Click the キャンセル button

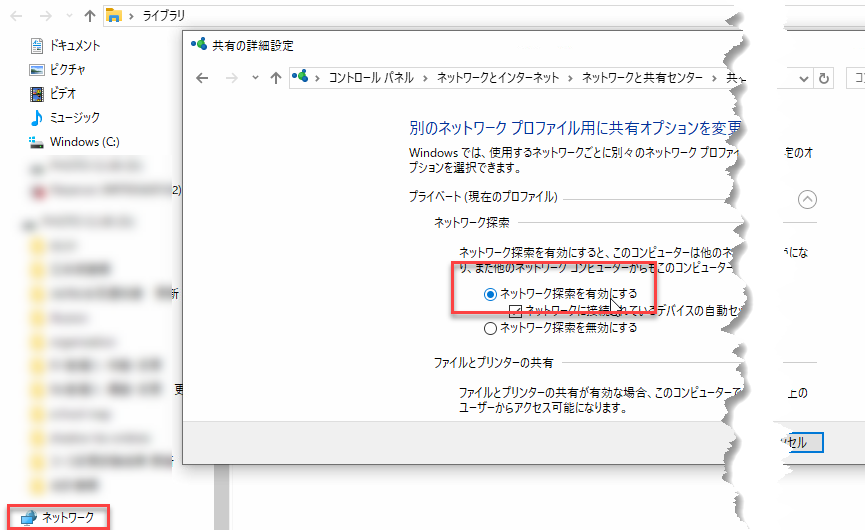[800, 442]
